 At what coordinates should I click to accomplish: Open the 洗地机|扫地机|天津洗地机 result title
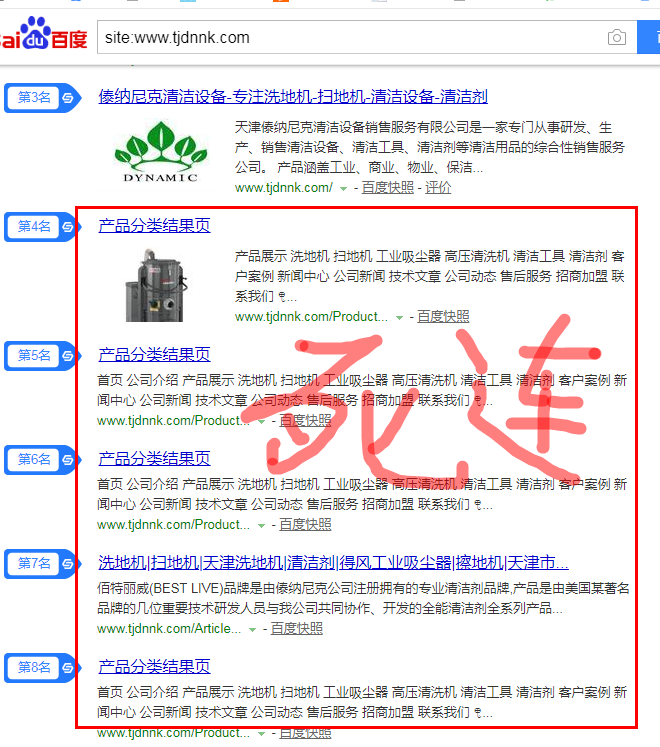334,563
